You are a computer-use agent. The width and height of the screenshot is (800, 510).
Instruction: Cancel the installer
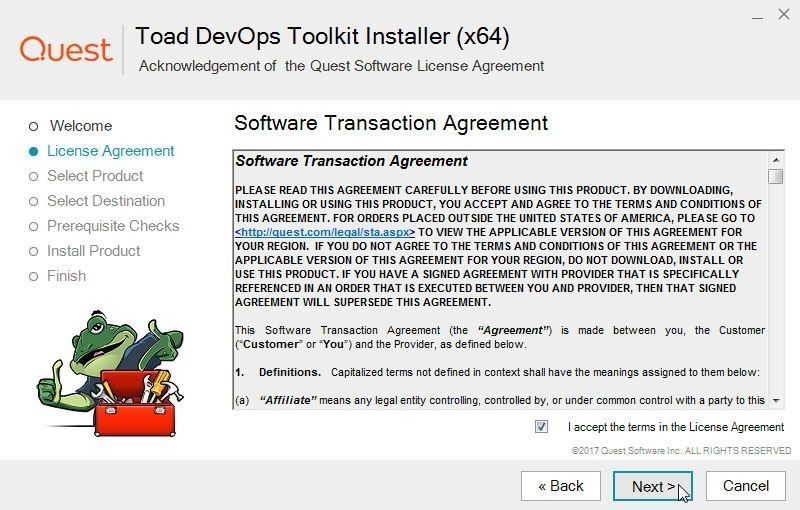745,486
